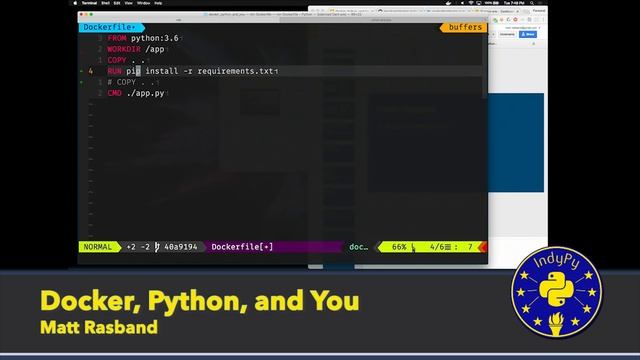The width and height of the screenshot is (640, 360).
Task: Click the +2 -2 git changes indicator
Action: [x=138, y=247]
